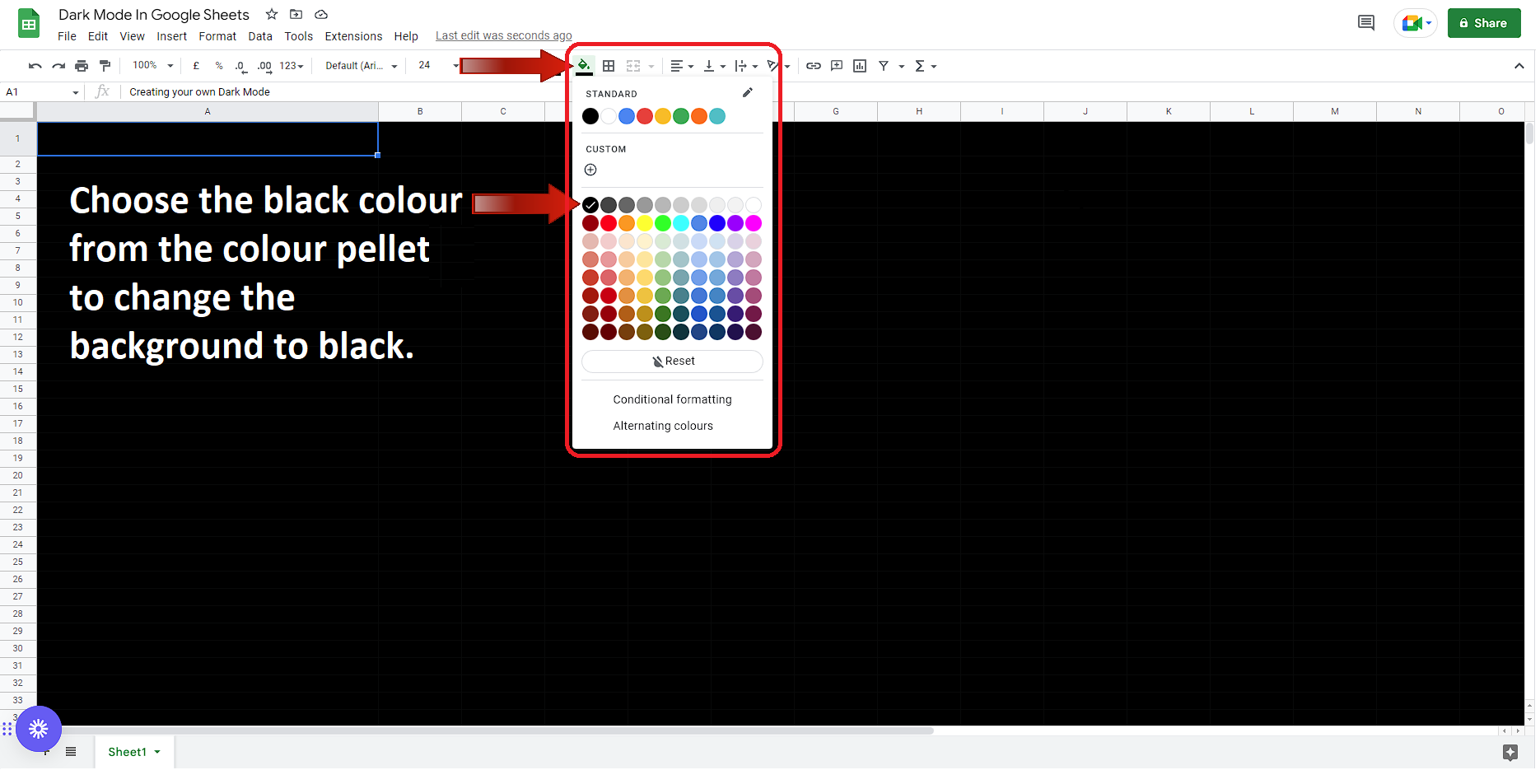This screenshot has width=1540, height=784.
Task: Click the create filter icon
Action: 884,65
